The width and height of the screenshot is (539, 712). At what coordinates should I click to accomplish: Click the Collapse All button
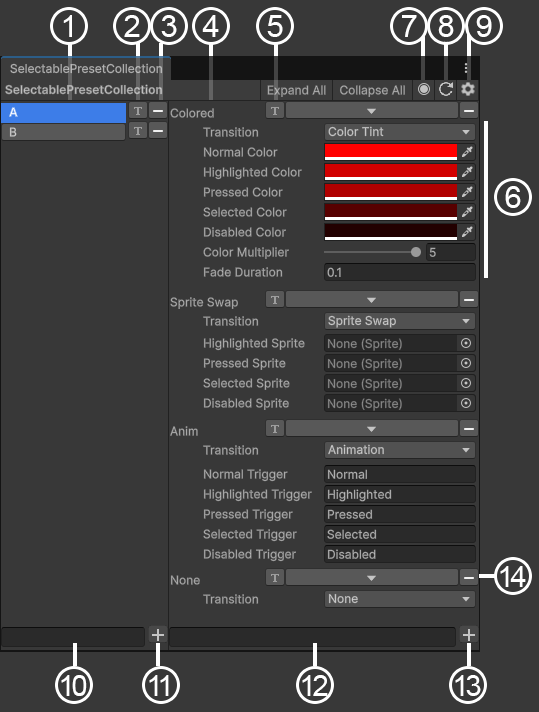(372, 90)
